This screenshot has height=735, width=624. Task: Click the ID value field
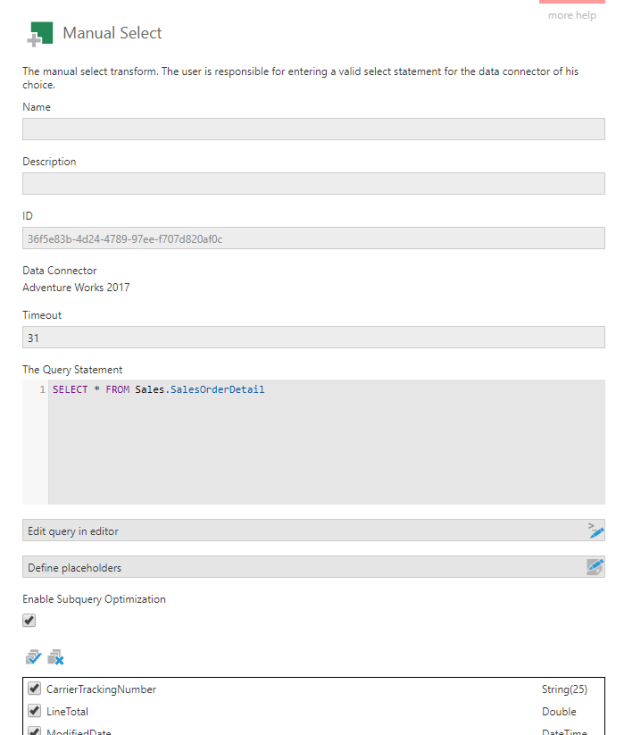[313, 238]
